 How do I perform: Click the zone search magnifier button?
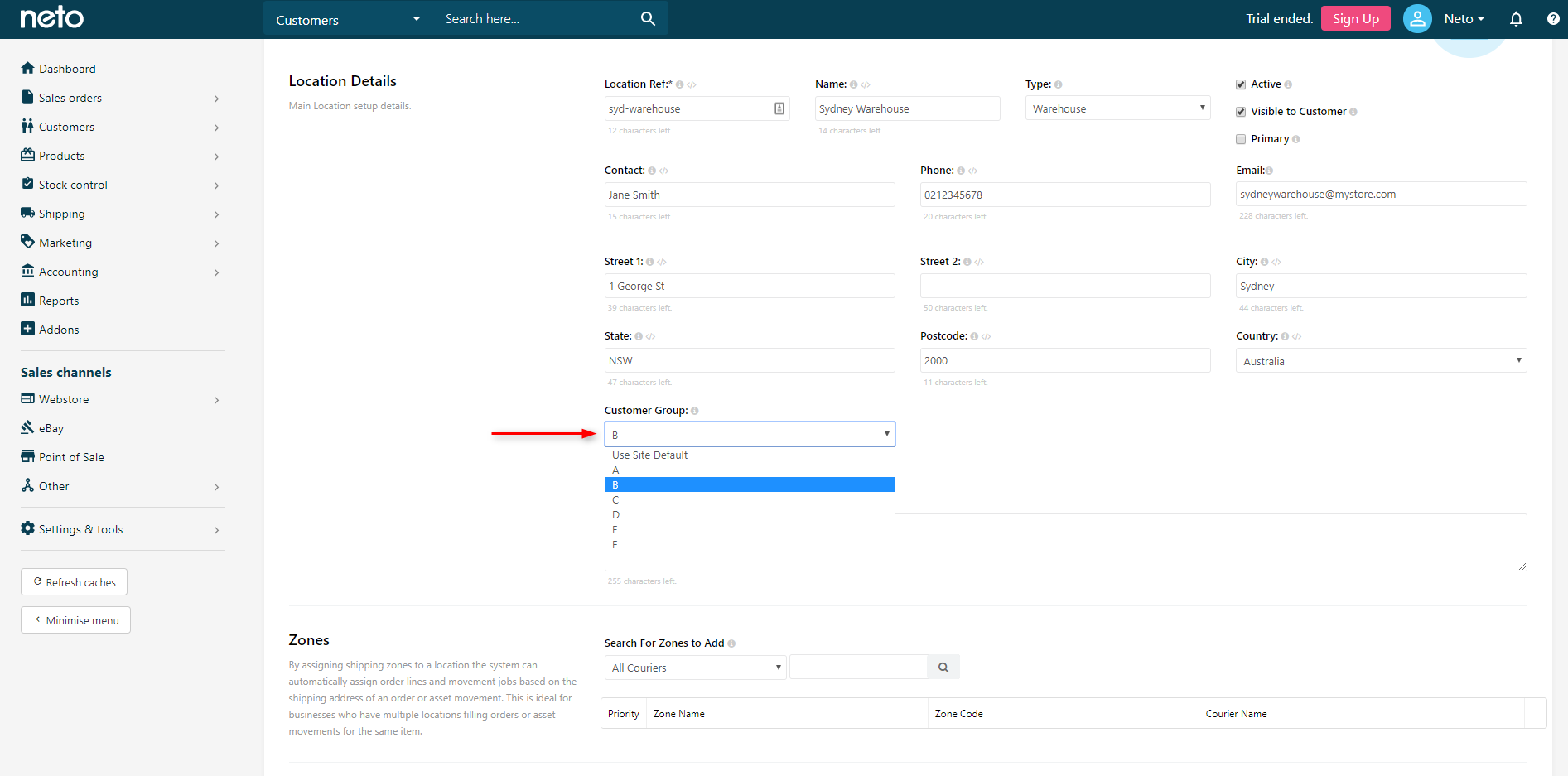tap(943, 668)
